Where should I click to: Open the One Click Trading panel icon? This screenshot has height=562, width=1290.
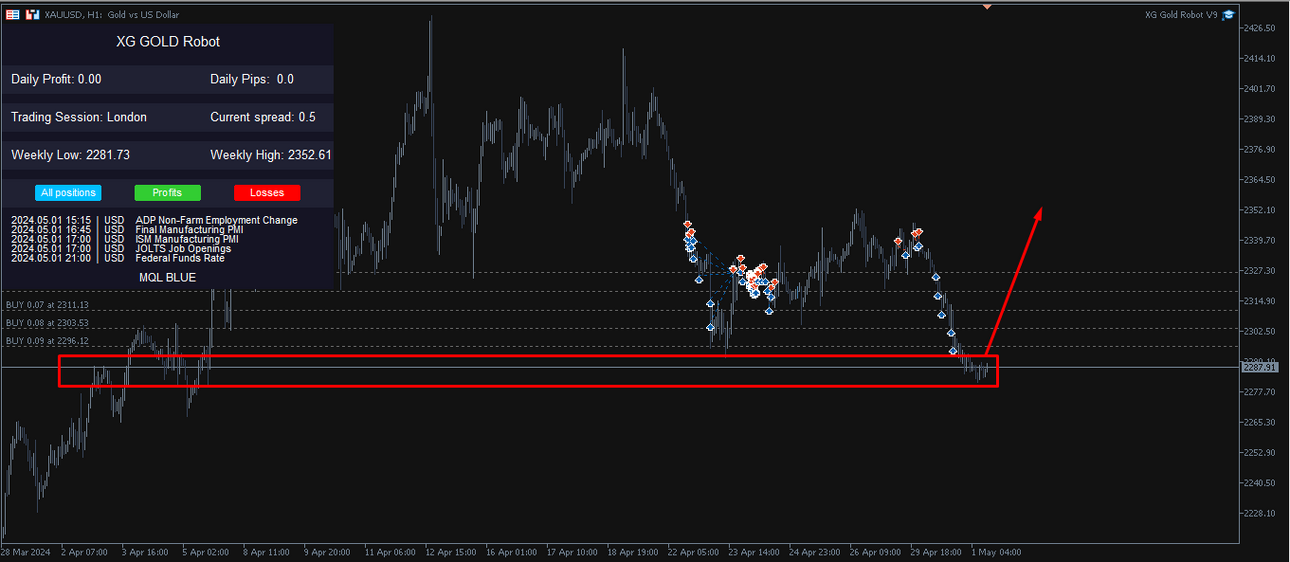[x=32, y=15]
